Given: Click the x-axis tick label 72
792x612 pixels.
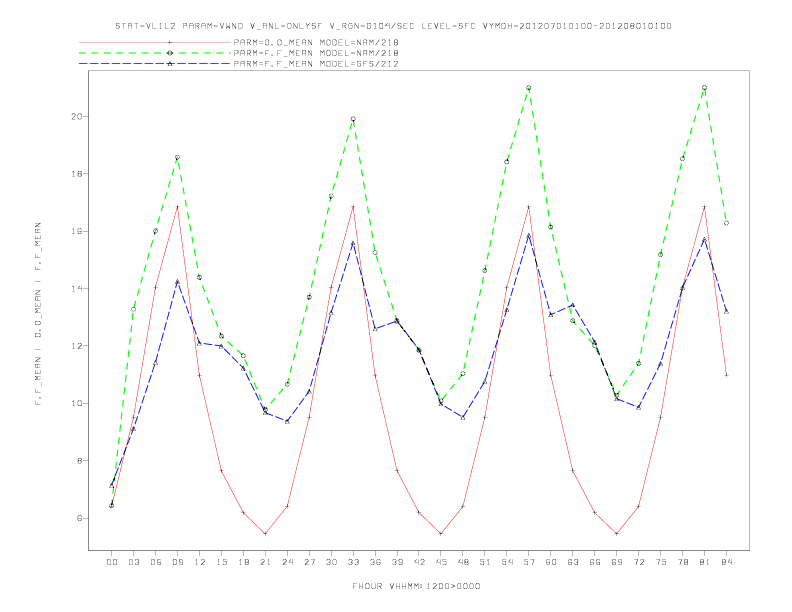Looking at the screenshot, I should pos(638,562).
